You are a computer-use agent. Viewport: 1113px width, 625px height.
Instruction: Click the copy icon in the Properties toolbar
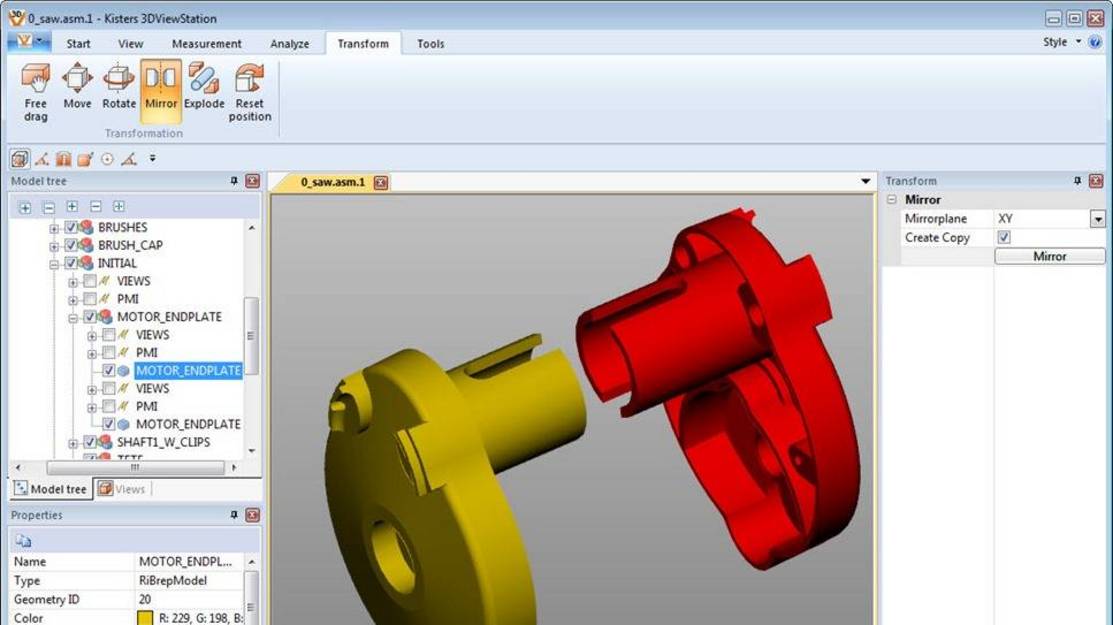tap(23, 541)
